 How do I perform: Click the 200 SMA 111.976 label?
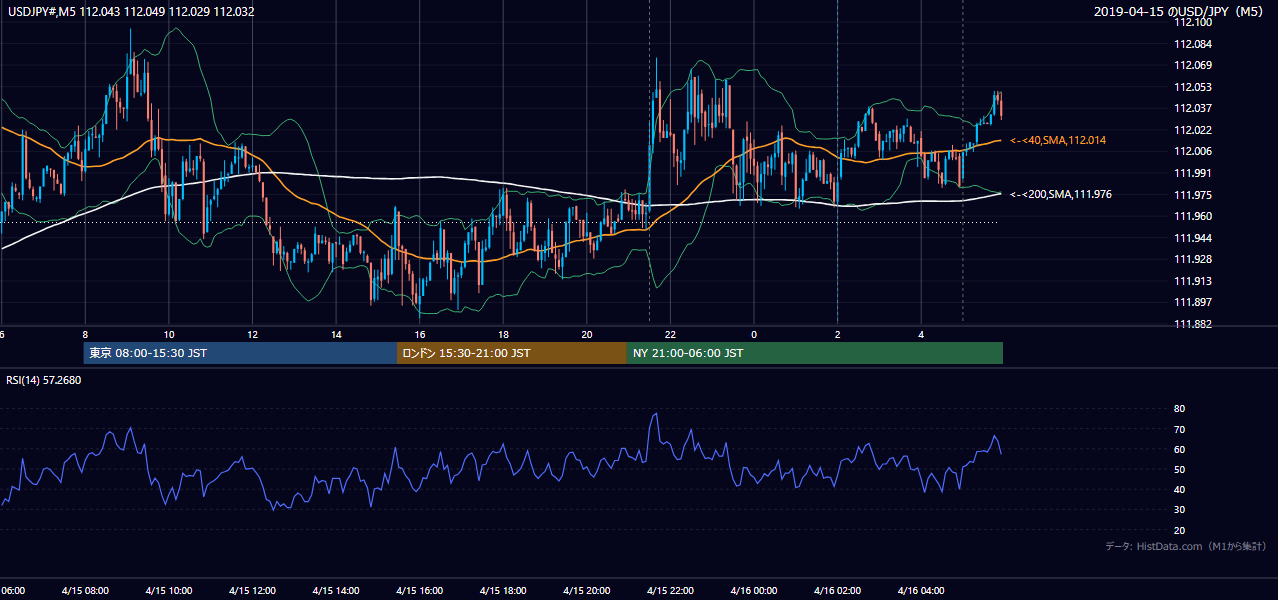[1060, 194]
